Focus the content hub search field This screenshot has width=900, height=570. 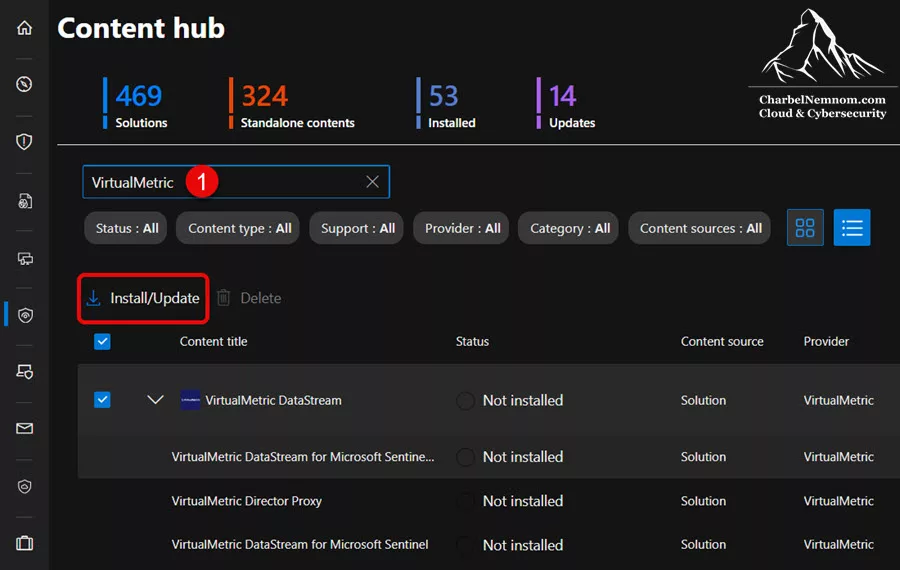coord(236,182)
